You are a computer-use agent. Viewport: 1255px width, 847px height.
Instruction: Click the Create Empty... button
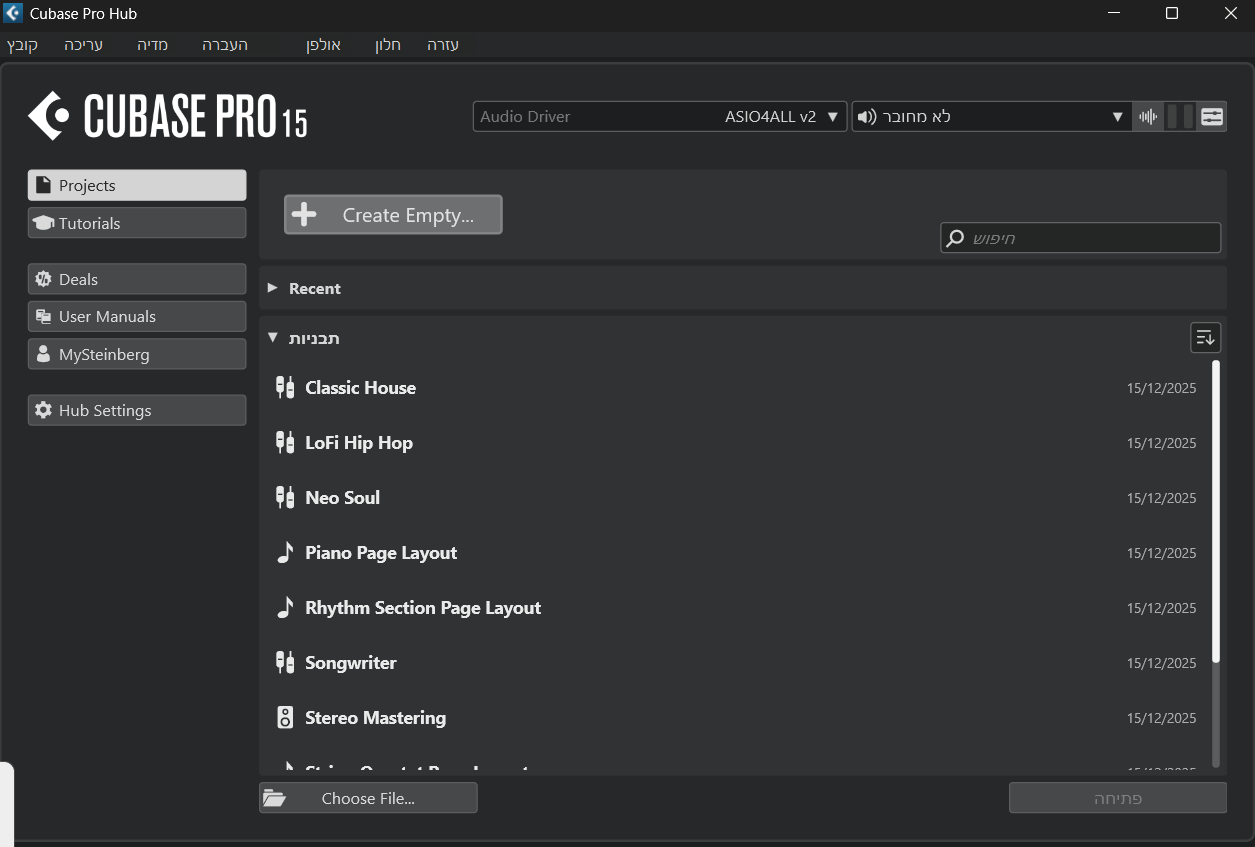point(393,215)
